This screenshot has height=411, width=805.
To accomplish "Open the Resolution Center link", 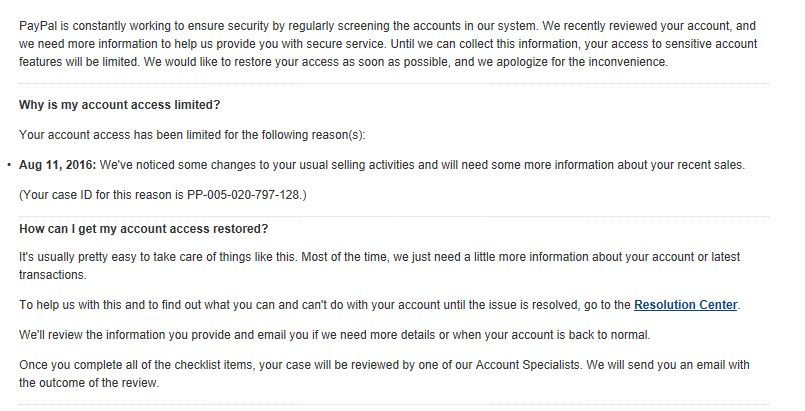I will [685, 304].
